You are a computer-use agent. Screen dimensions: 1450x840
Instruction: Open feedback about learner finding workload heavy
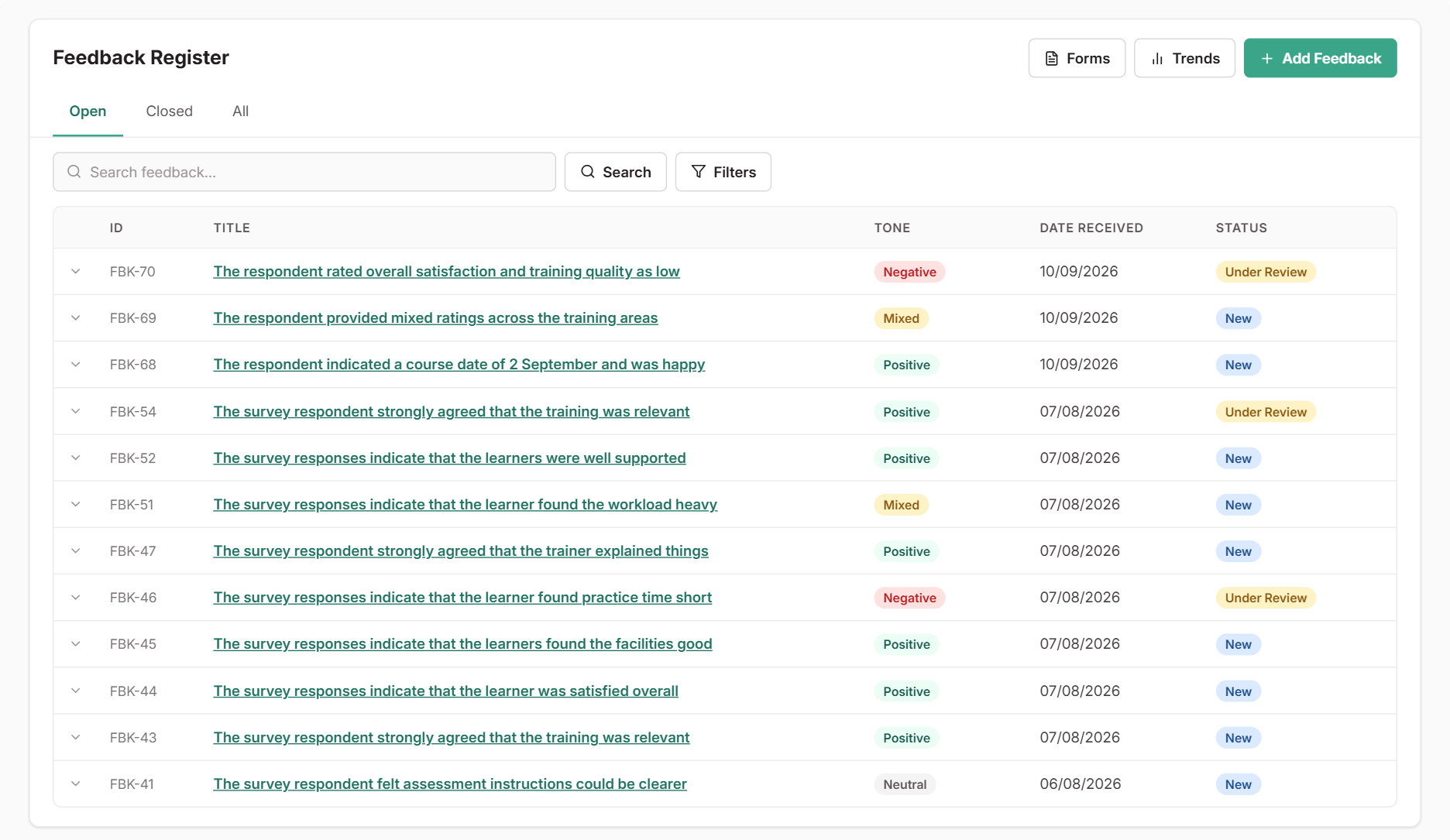tap(465, 505)
